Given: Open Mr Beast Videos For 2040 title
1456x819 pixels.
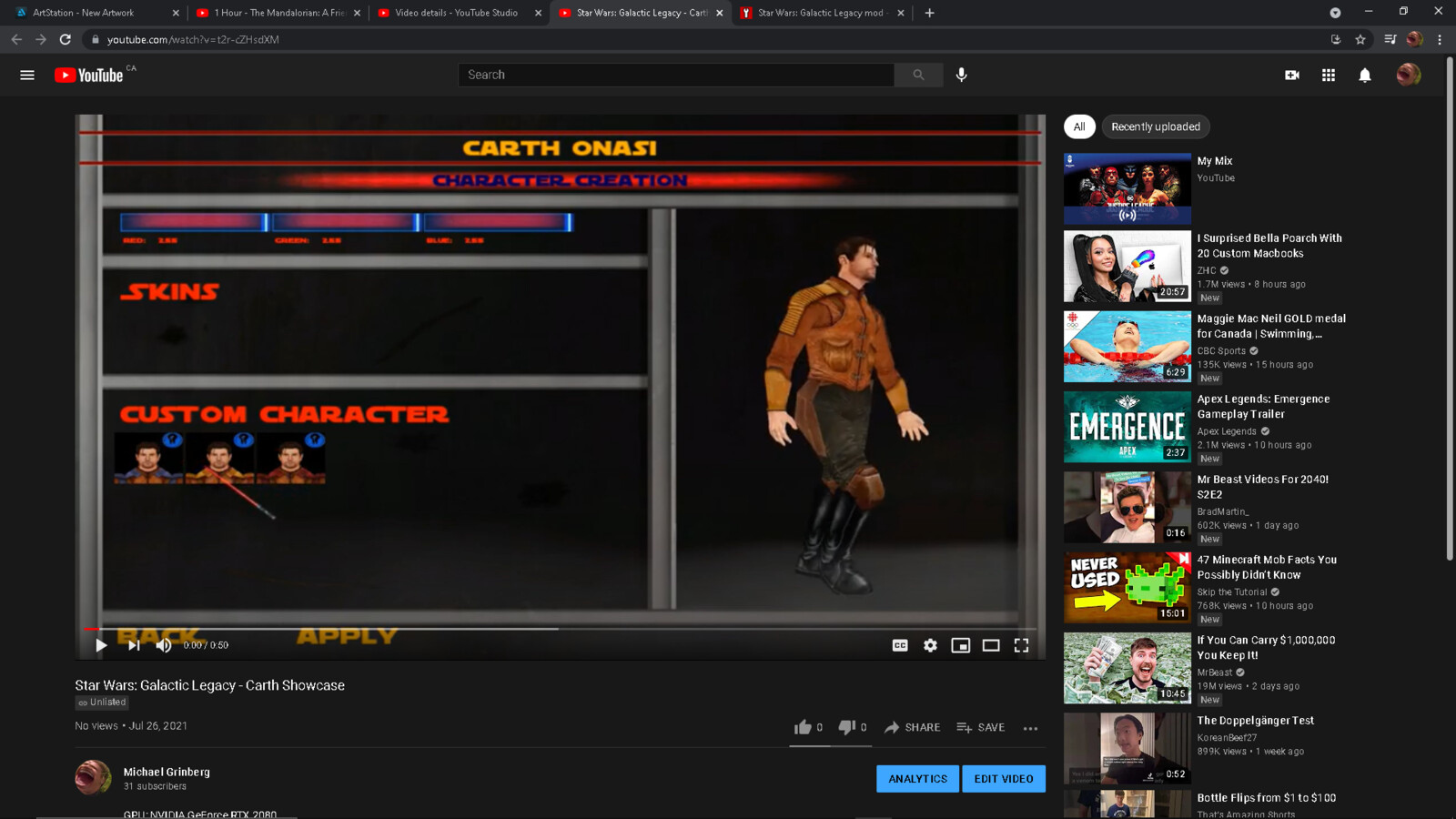Looking at the screenshot, I should tap(1262, 487).
